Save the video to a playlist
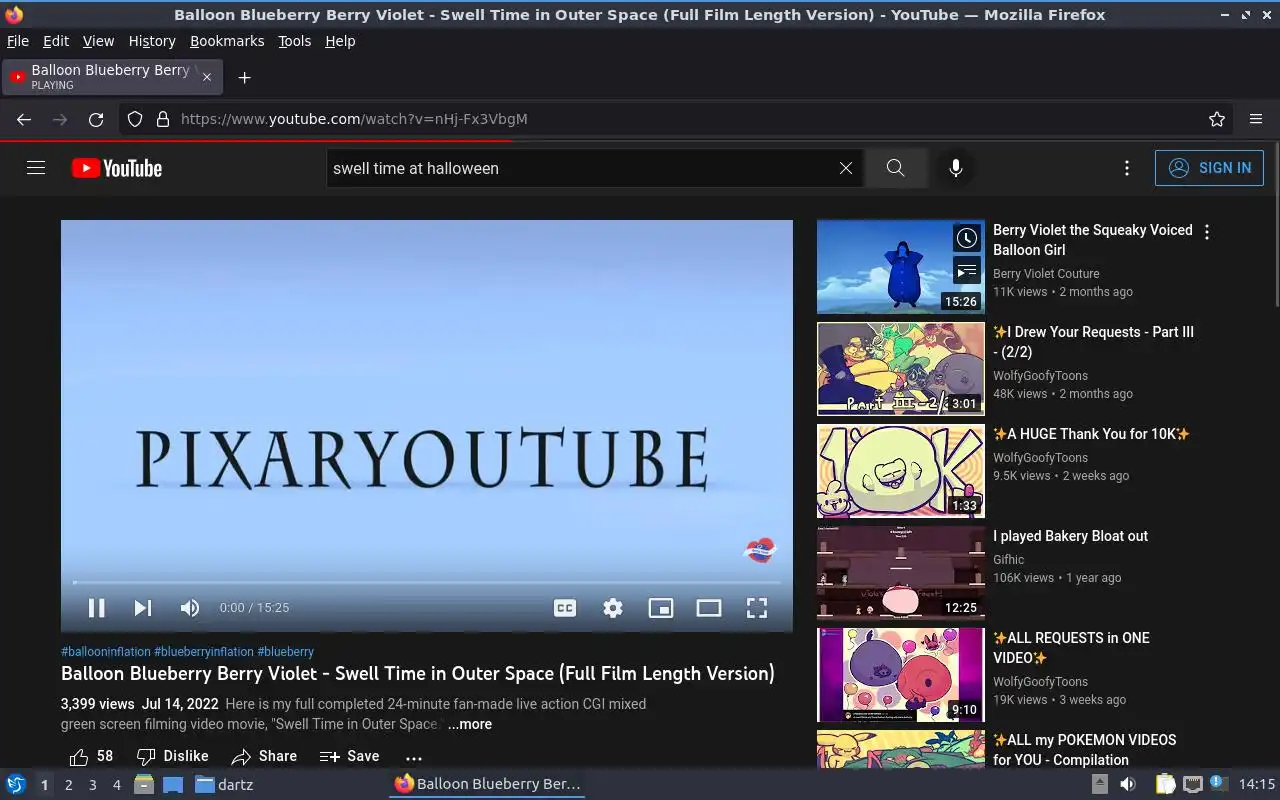 click(349, 756)
